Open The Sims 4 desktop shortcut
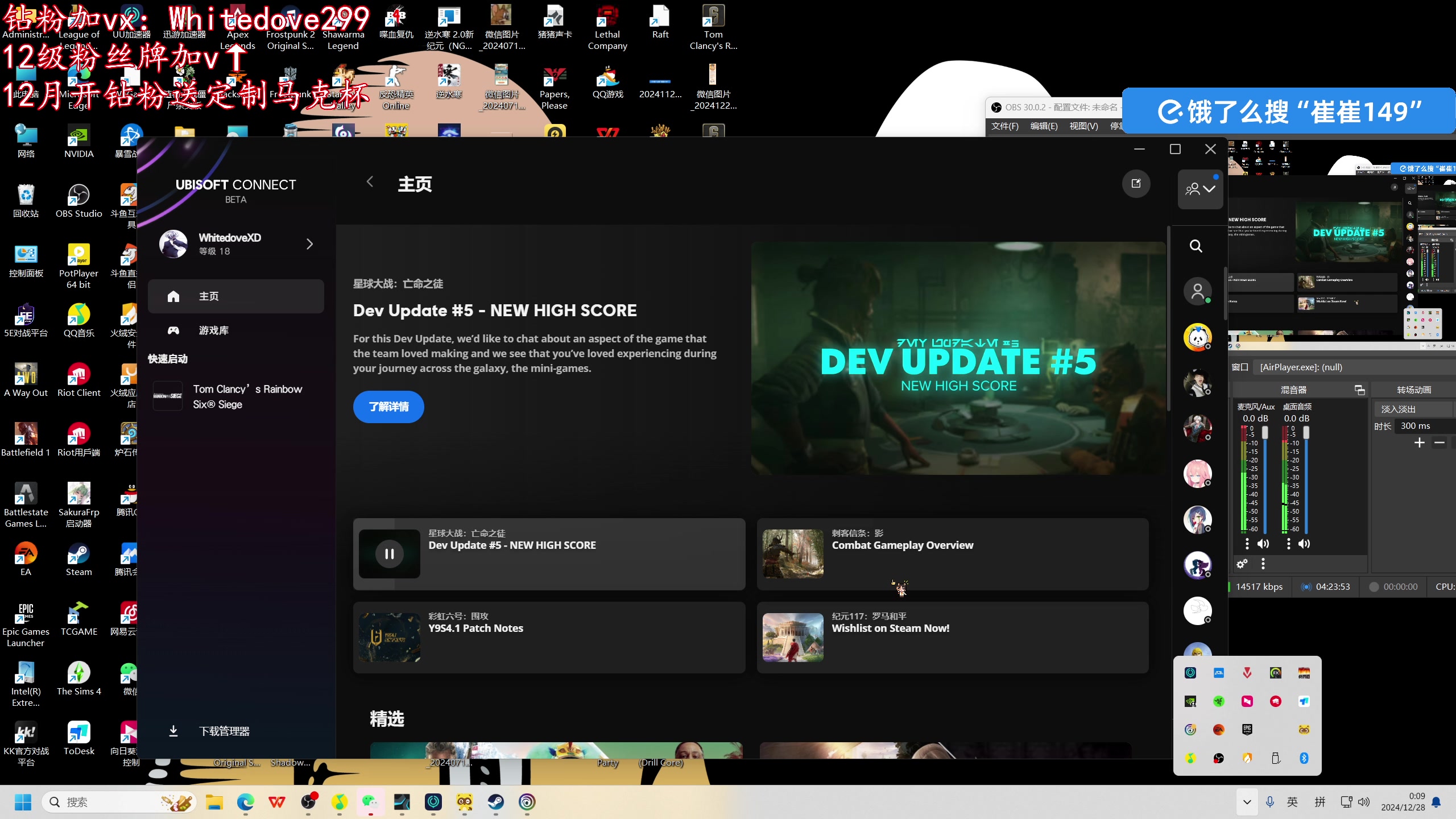This screenshot has width=1456, height=819. (x=79, y=679)
